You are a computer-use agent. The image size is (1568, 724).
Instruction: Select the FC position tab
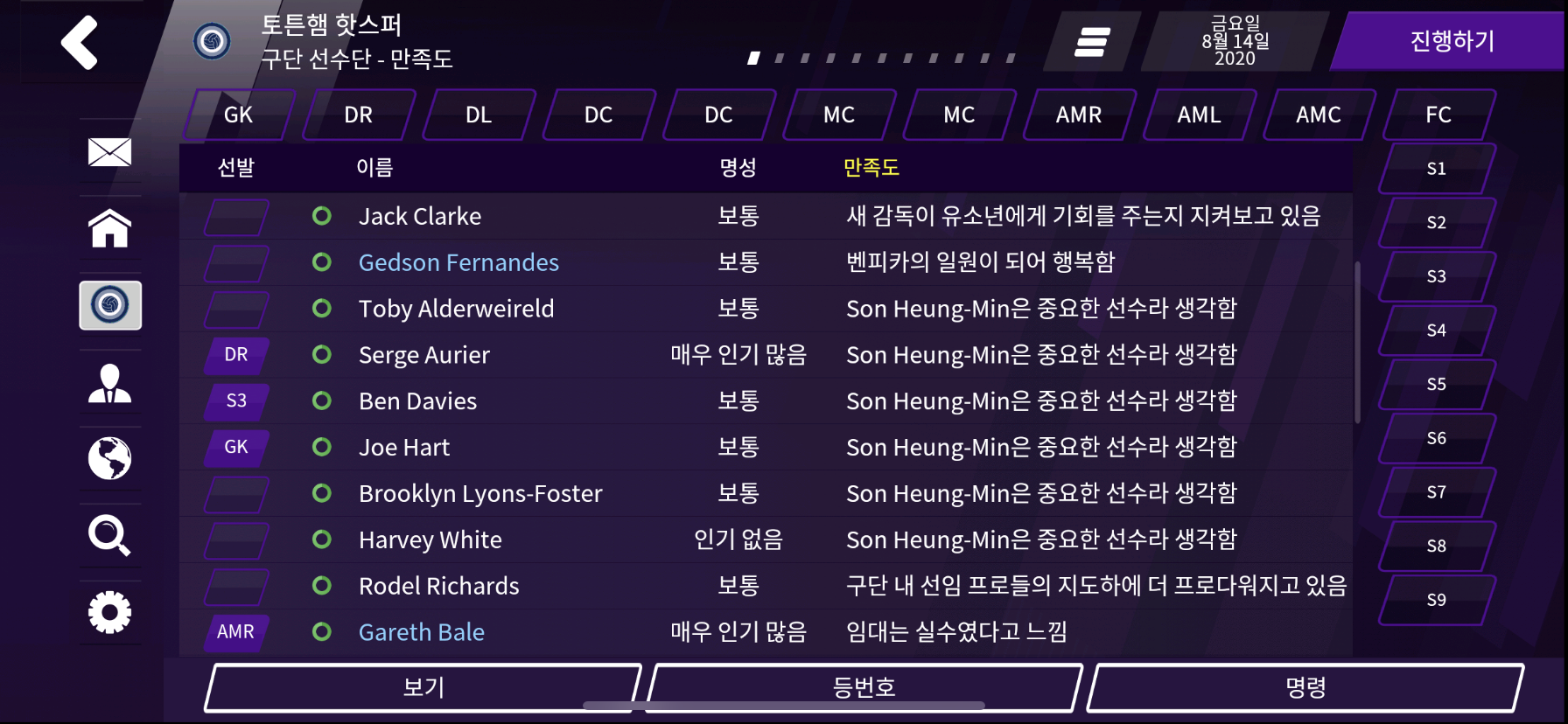point(1438,115)
